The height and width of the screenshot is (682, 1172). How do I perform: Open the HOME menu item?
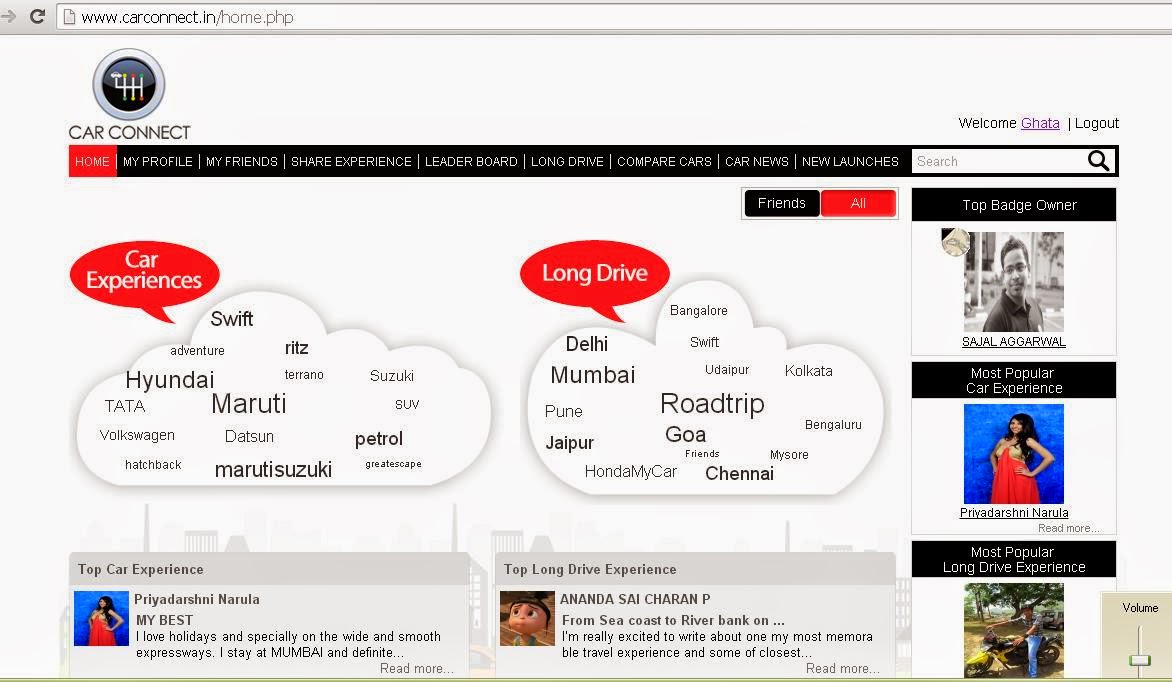pyautogui.click(x=92, y=162)
